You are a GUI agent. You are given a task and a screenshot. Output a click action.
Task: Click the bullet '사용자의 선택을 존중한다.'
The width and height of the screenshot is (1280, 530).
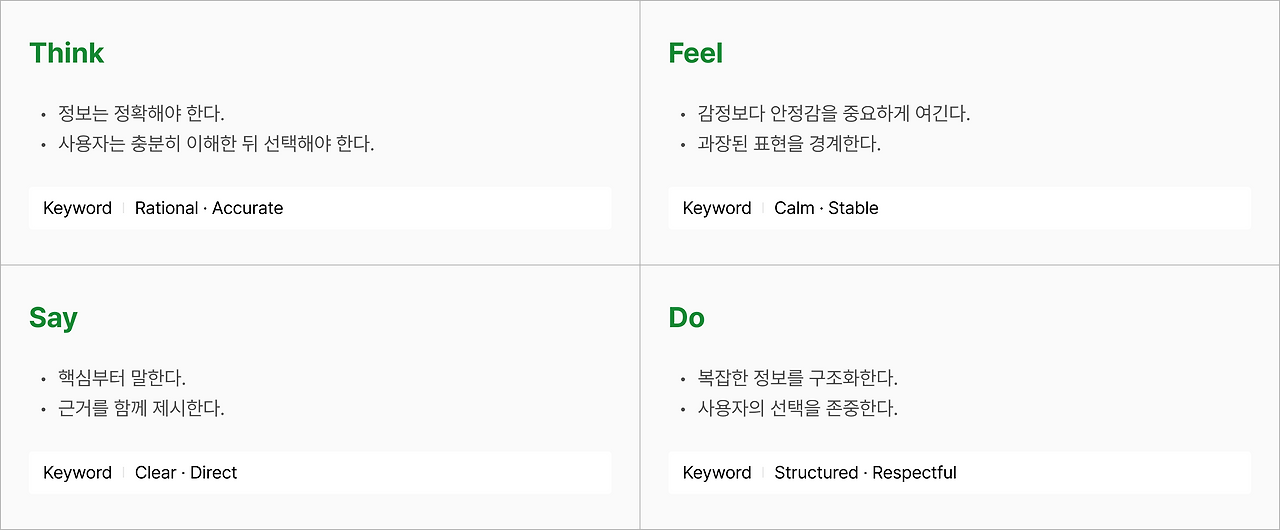click(x=797, y=408)
